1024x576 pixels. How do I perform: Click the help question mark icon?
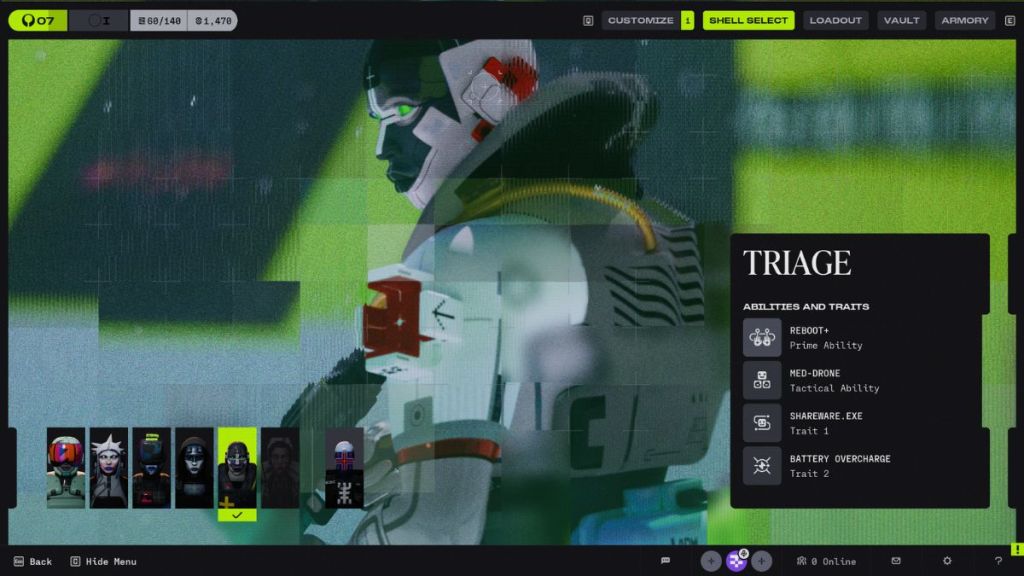point(998,561)
